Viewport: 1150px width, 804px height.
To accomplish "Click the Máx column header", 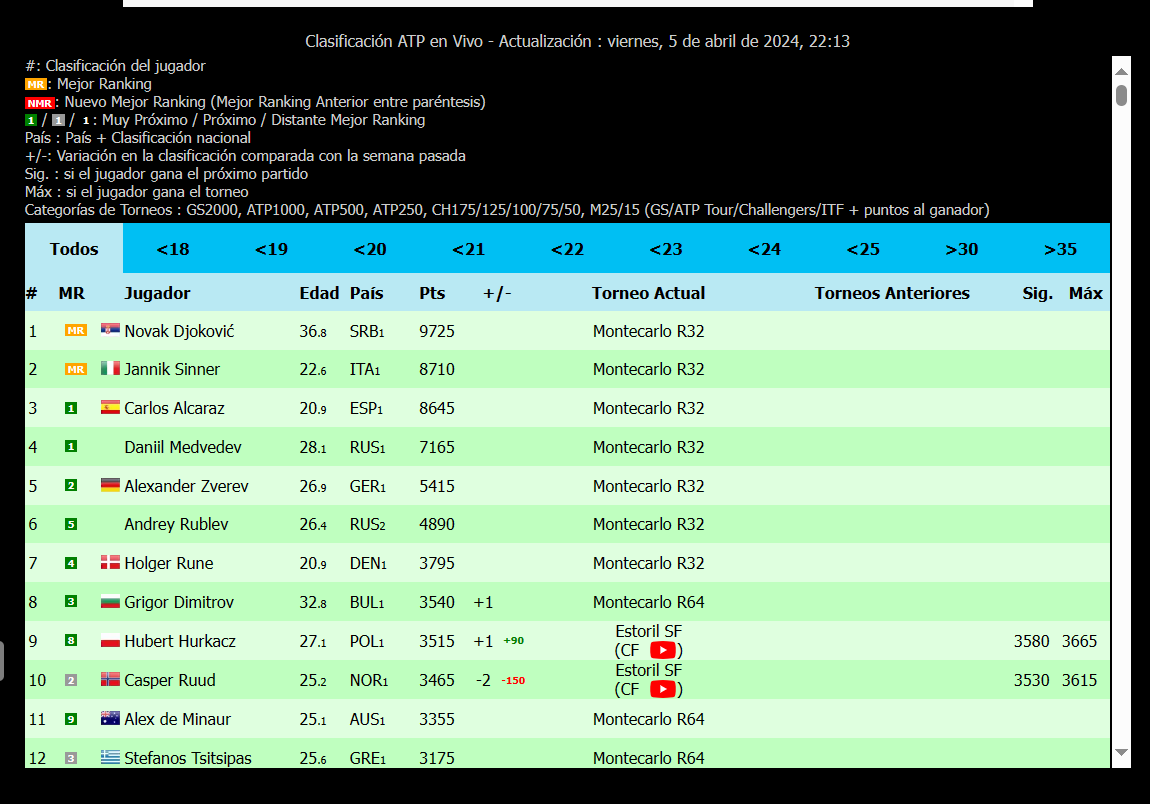I will tap(1085, 293).
